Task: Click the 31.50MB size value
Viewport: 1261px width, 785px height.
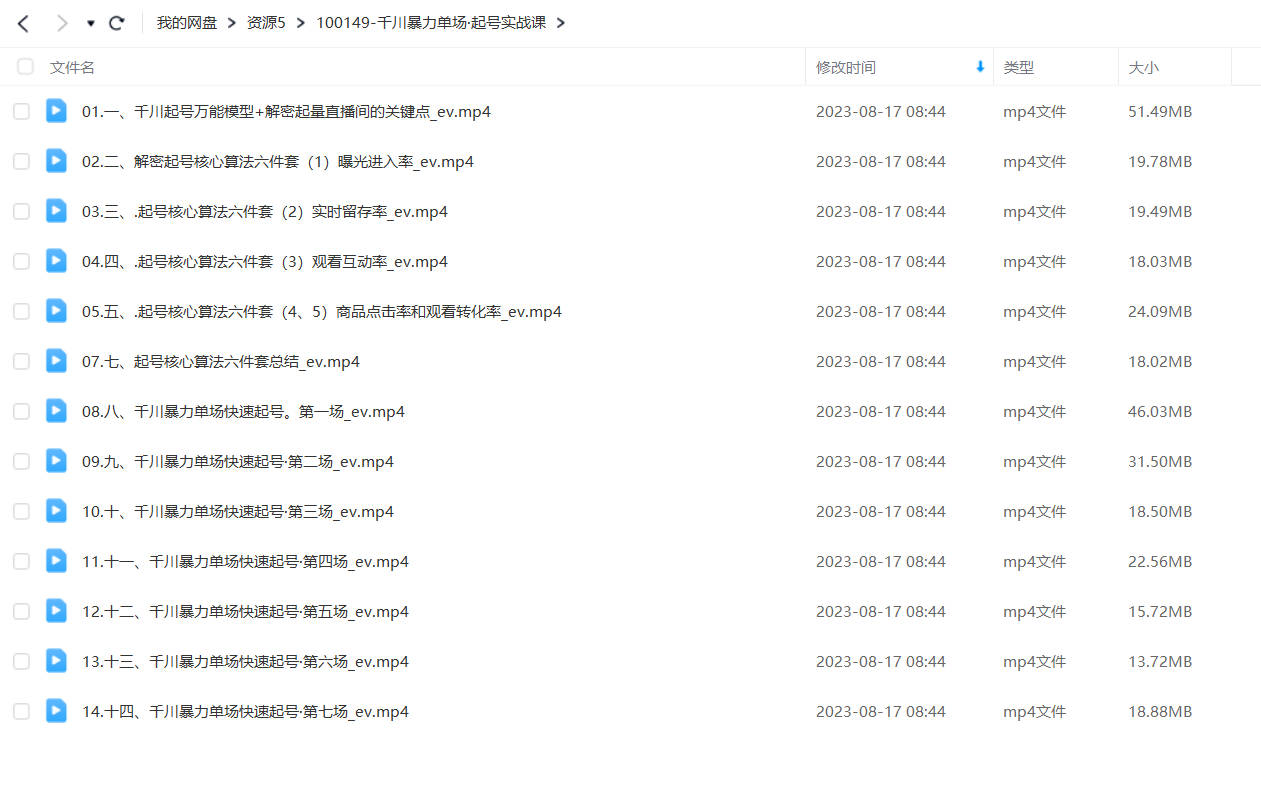Action: pos(1160,461)
